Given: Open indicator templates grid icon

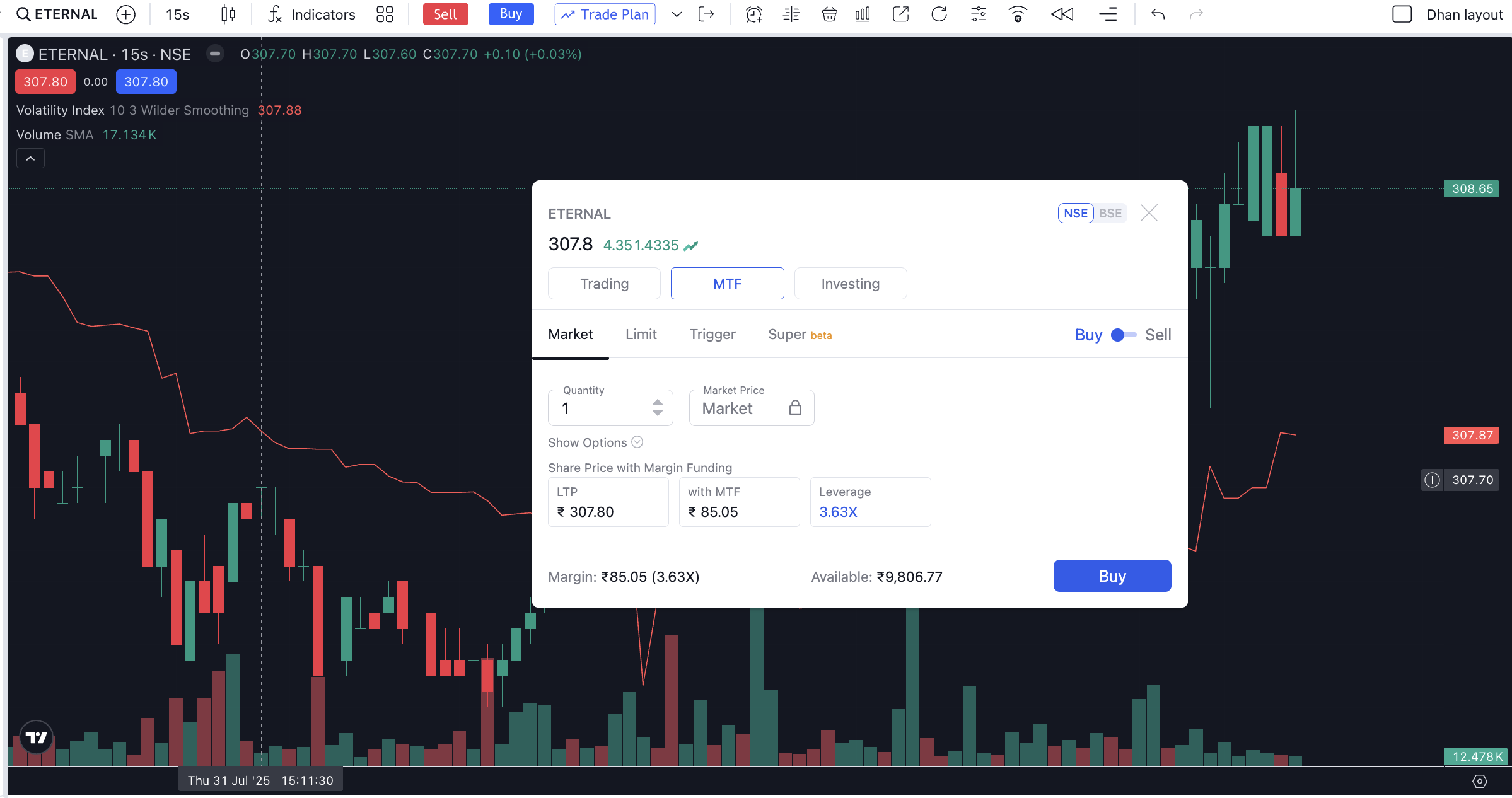Looking at the screenshot, I should [x=385, y=14].
